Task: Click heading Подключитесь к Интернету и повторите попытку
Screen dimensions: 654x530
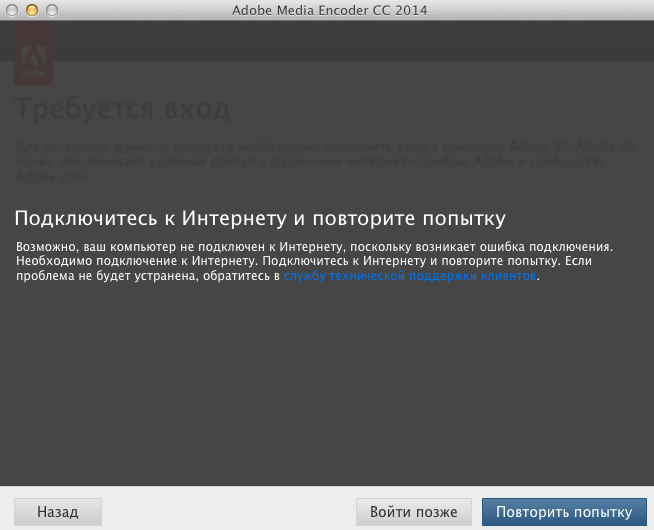Action: 260,218
